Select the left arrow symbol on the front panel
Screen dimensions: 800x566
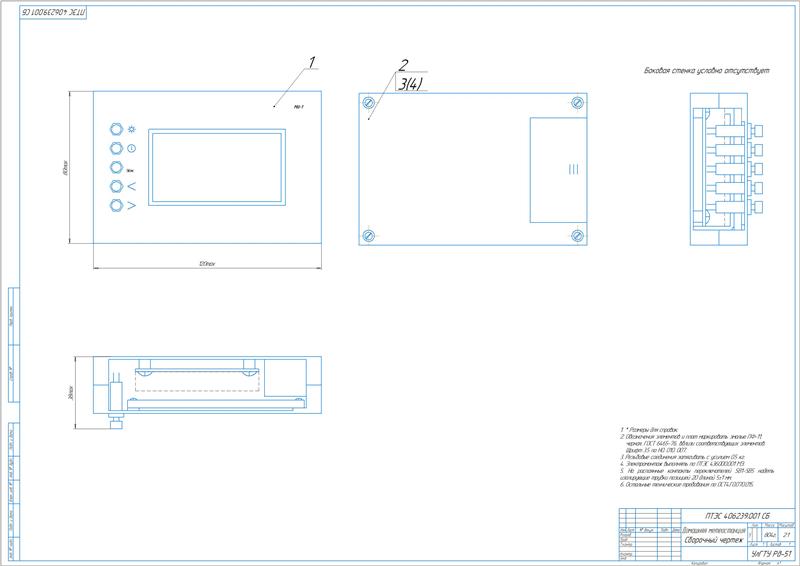click(132, 186)
